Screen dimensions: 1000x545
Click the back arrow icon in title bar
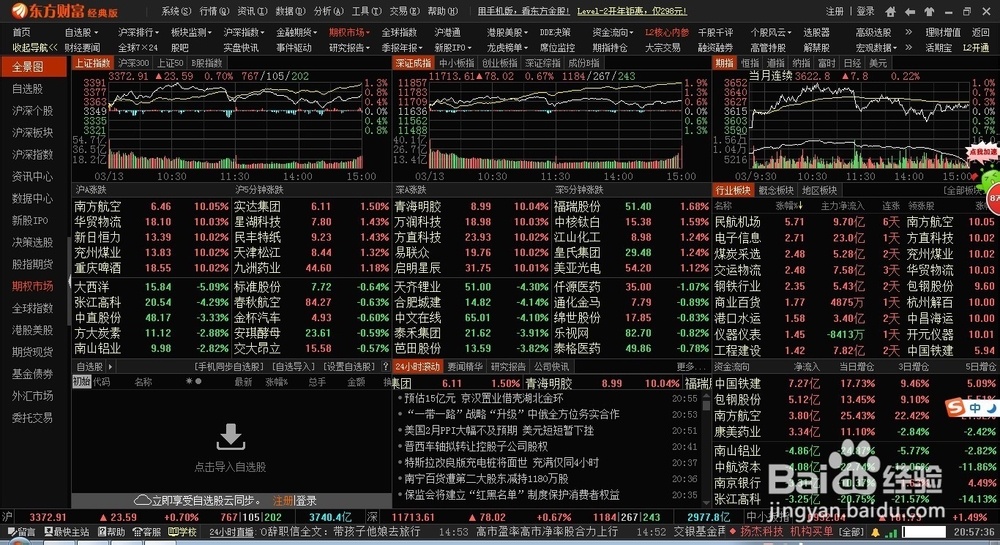910,11
